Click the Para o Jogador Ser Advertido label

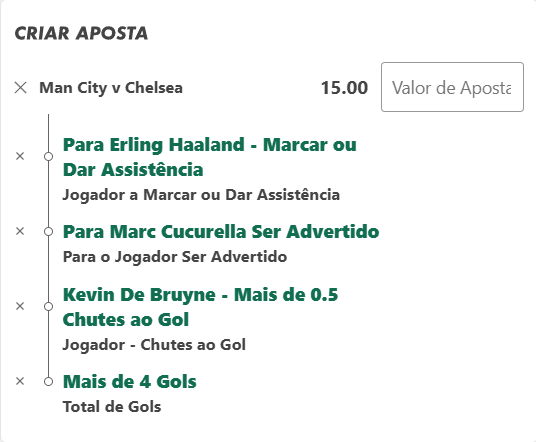pos(175,257)
